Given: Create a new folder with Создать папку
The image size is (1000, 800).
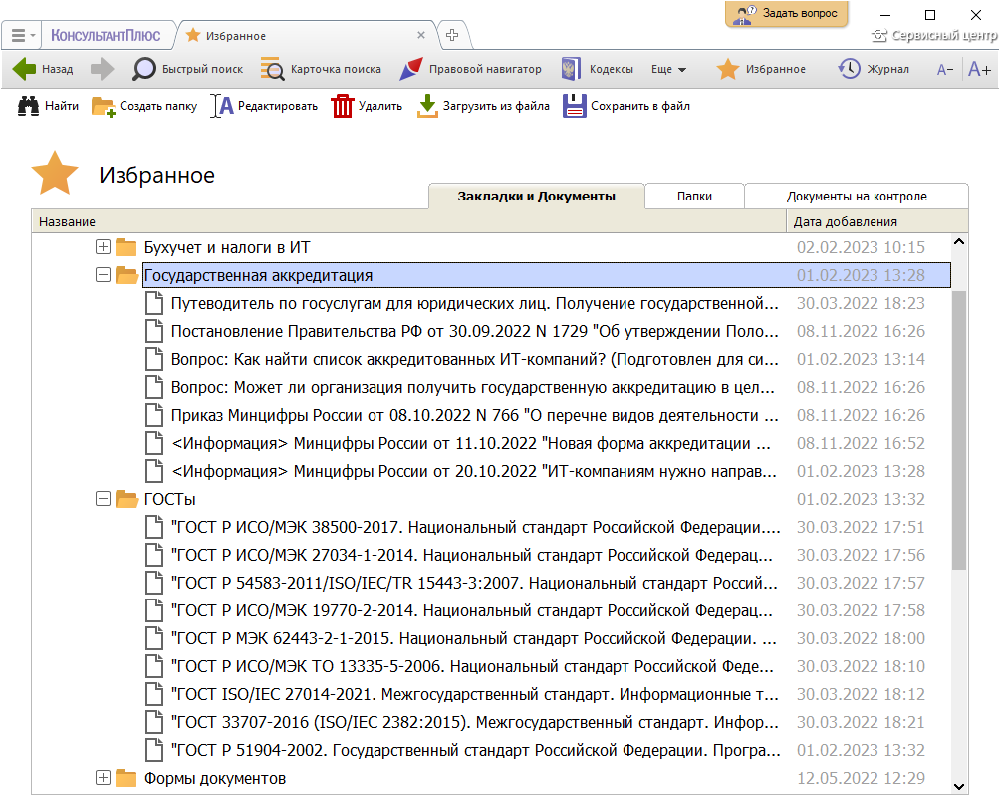Looking at the screenshot, I should point(104,106).
